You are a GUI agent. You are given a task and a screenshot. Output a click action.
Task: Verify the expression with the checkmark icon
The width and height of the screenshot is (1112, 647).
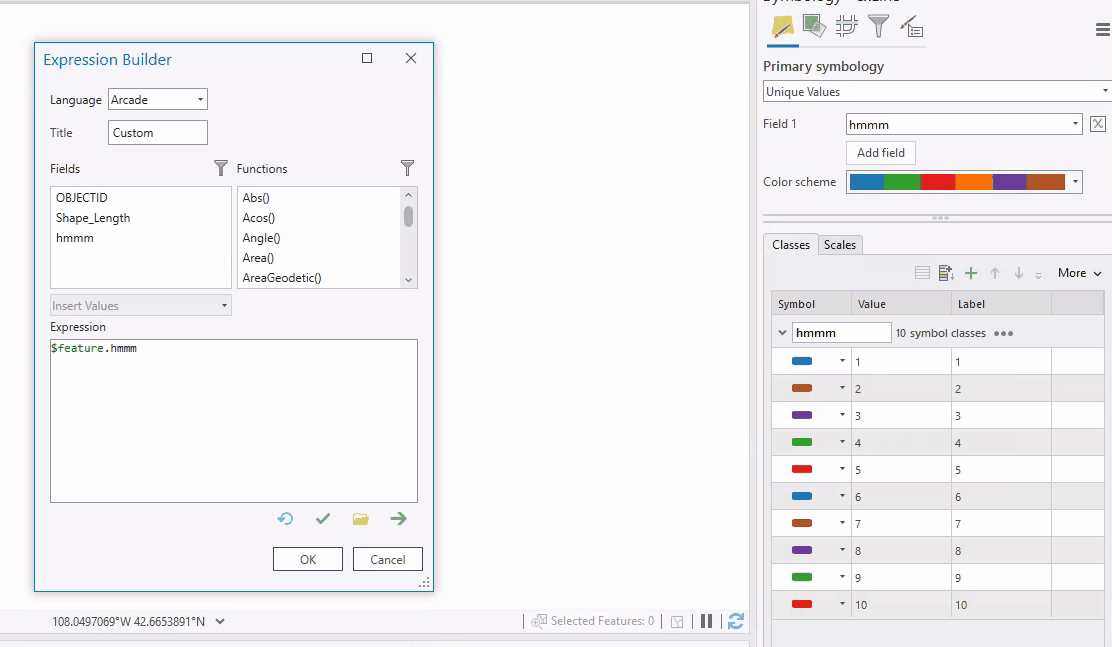pyautogui.click(x=323, y=519)
